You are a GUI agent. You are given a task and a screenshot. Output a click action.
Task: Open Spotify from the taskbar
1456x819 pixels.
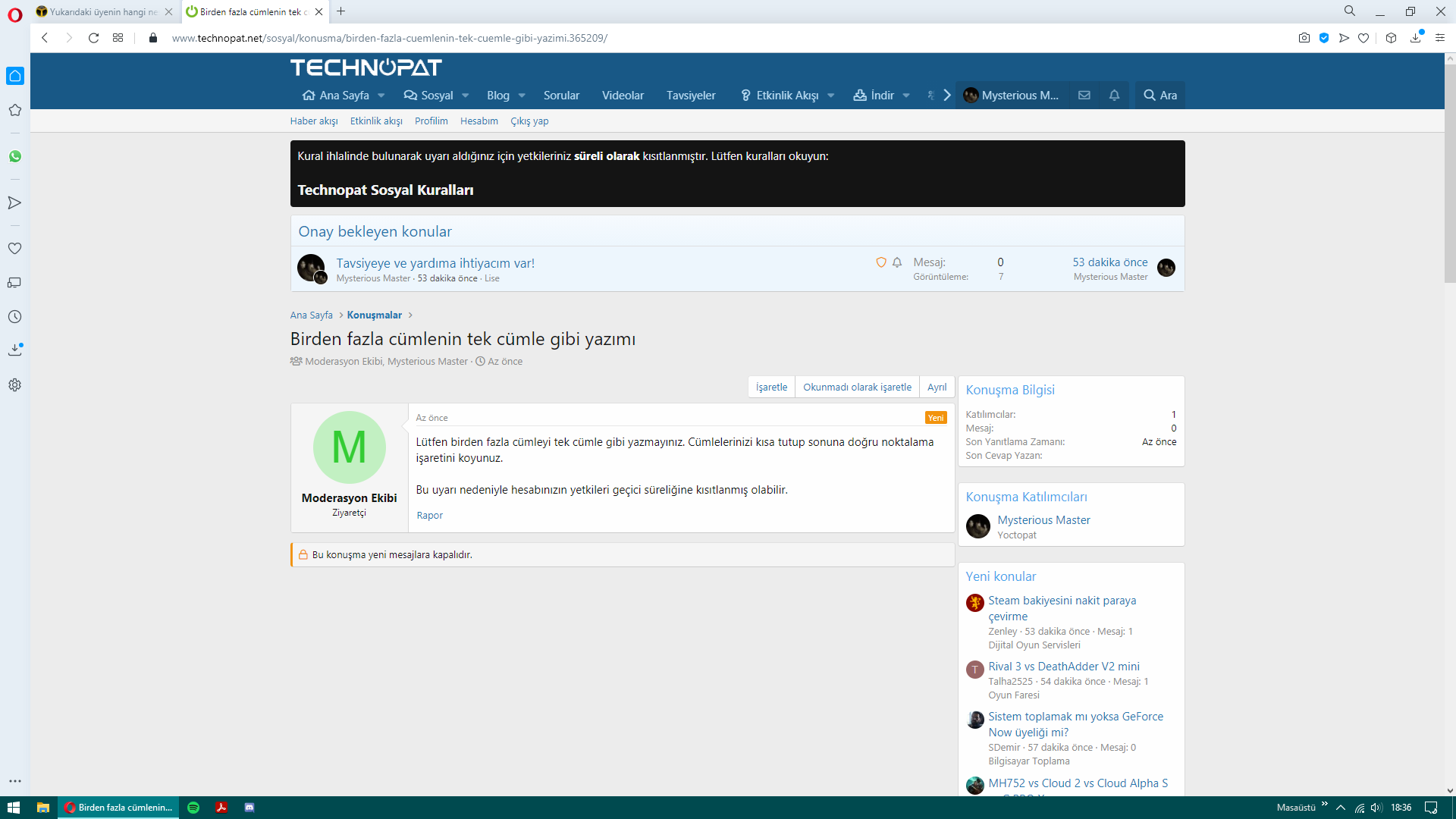pos(193,808)
